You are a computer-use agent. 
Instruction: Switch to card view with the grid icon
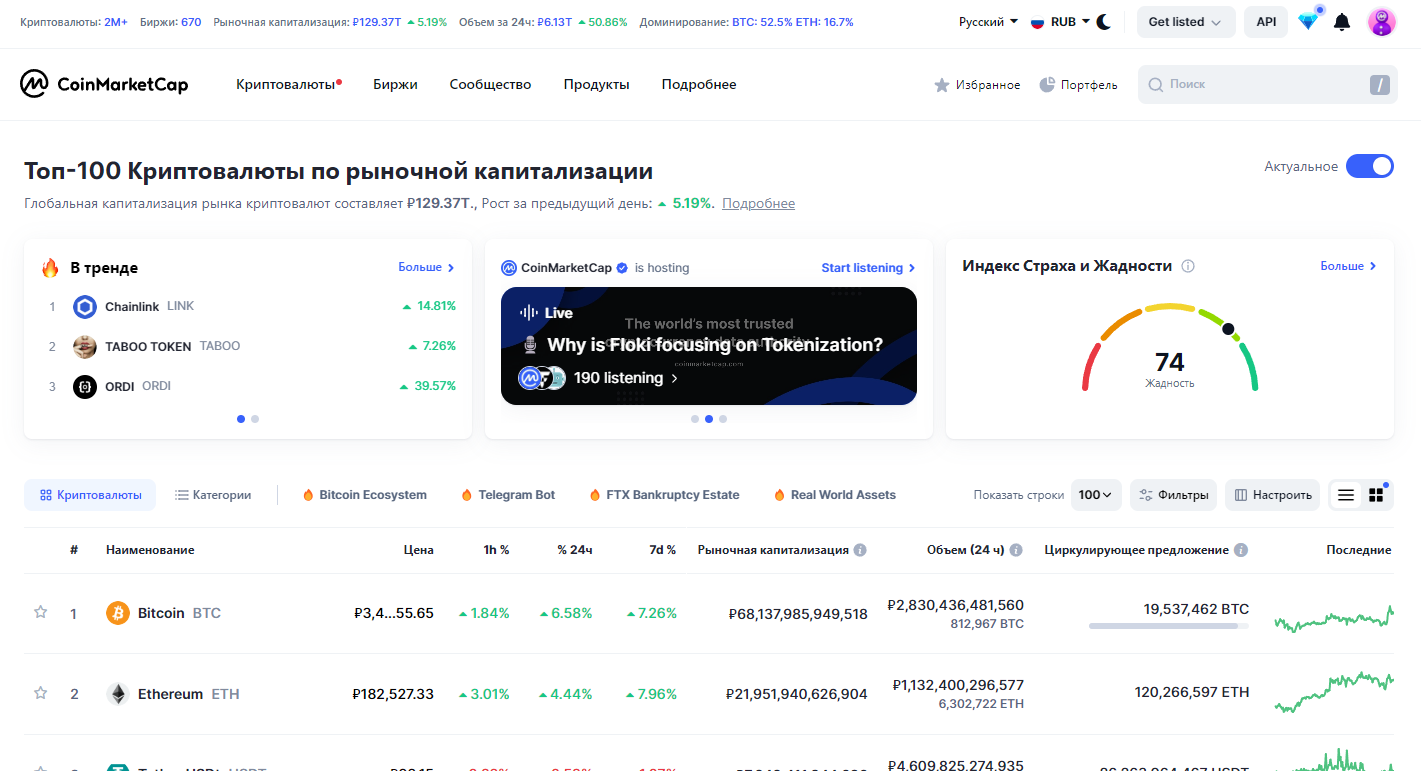pos(1377,494)
